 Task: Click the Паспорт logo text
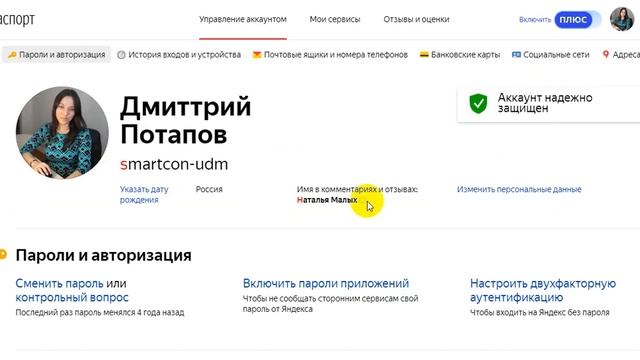pyautogui.click(x=17, y=19)
